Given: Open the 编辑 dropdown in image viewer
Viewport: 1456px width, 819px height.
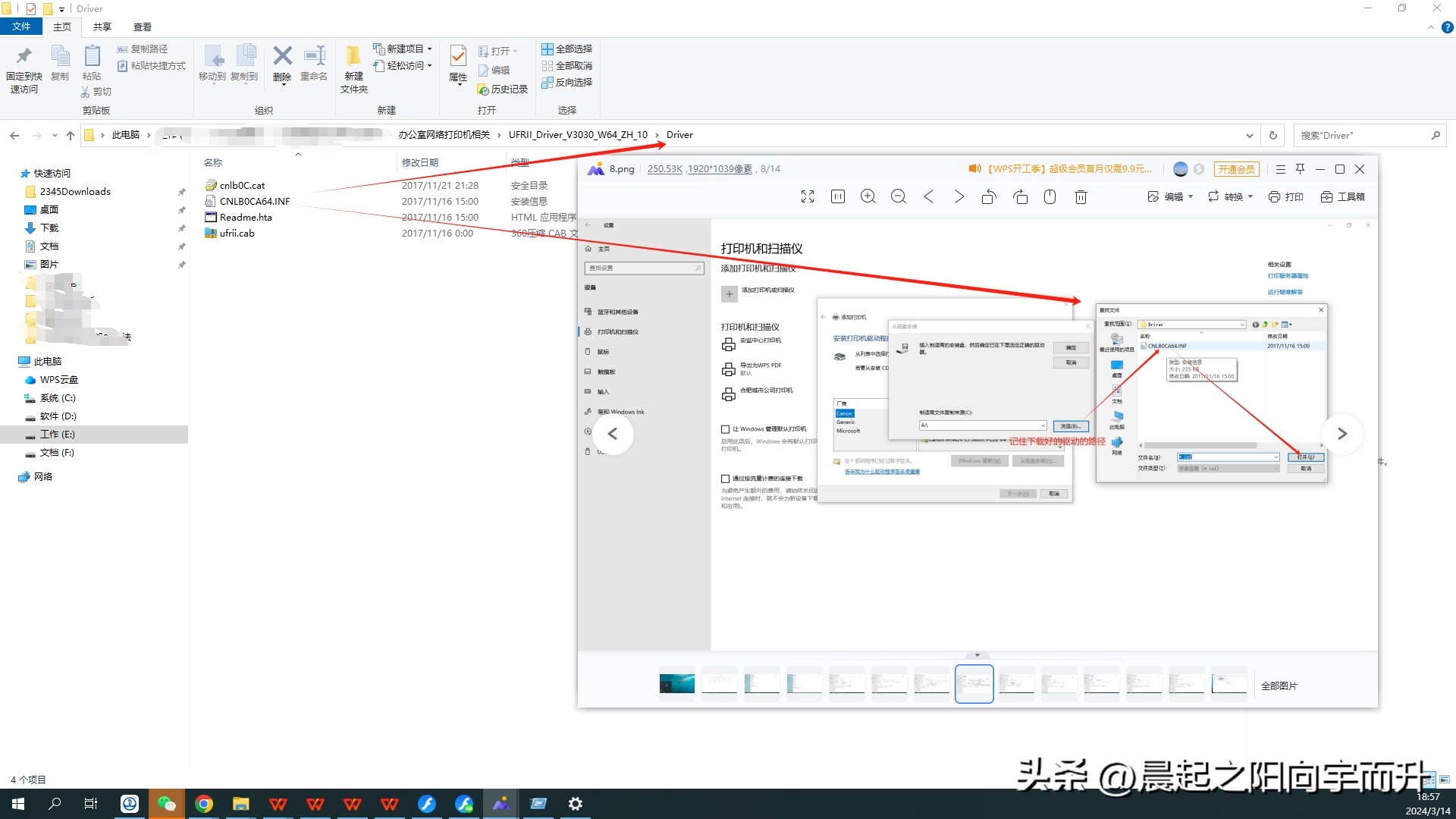Looking at the screenshot, I should pos(1170,197).
